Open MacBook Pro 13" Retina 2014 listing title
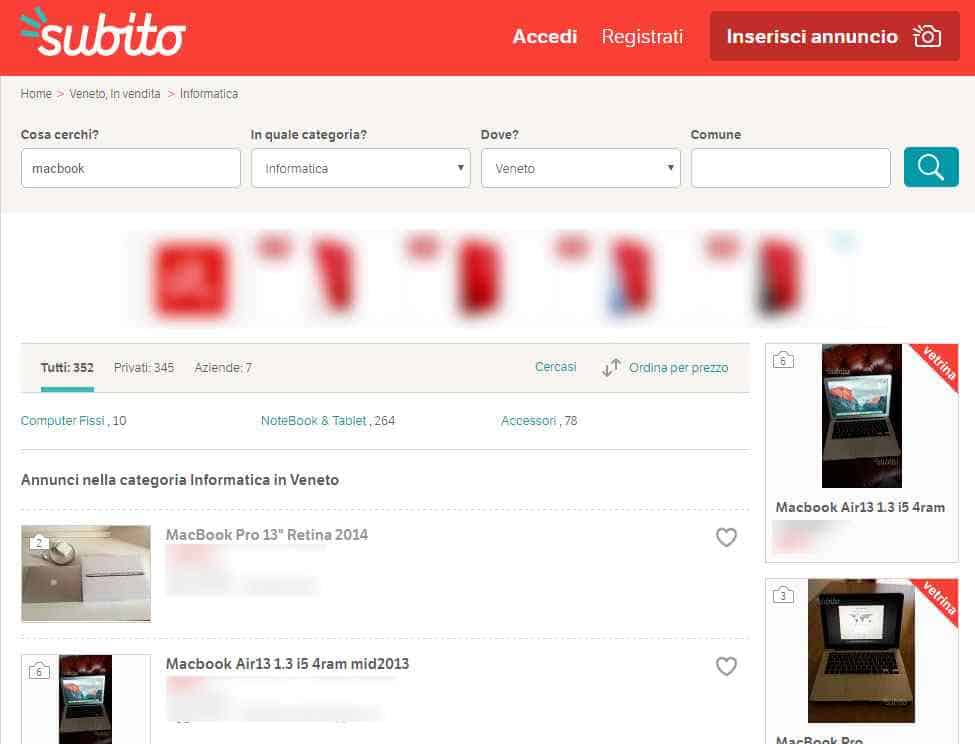 coord(267,535)
